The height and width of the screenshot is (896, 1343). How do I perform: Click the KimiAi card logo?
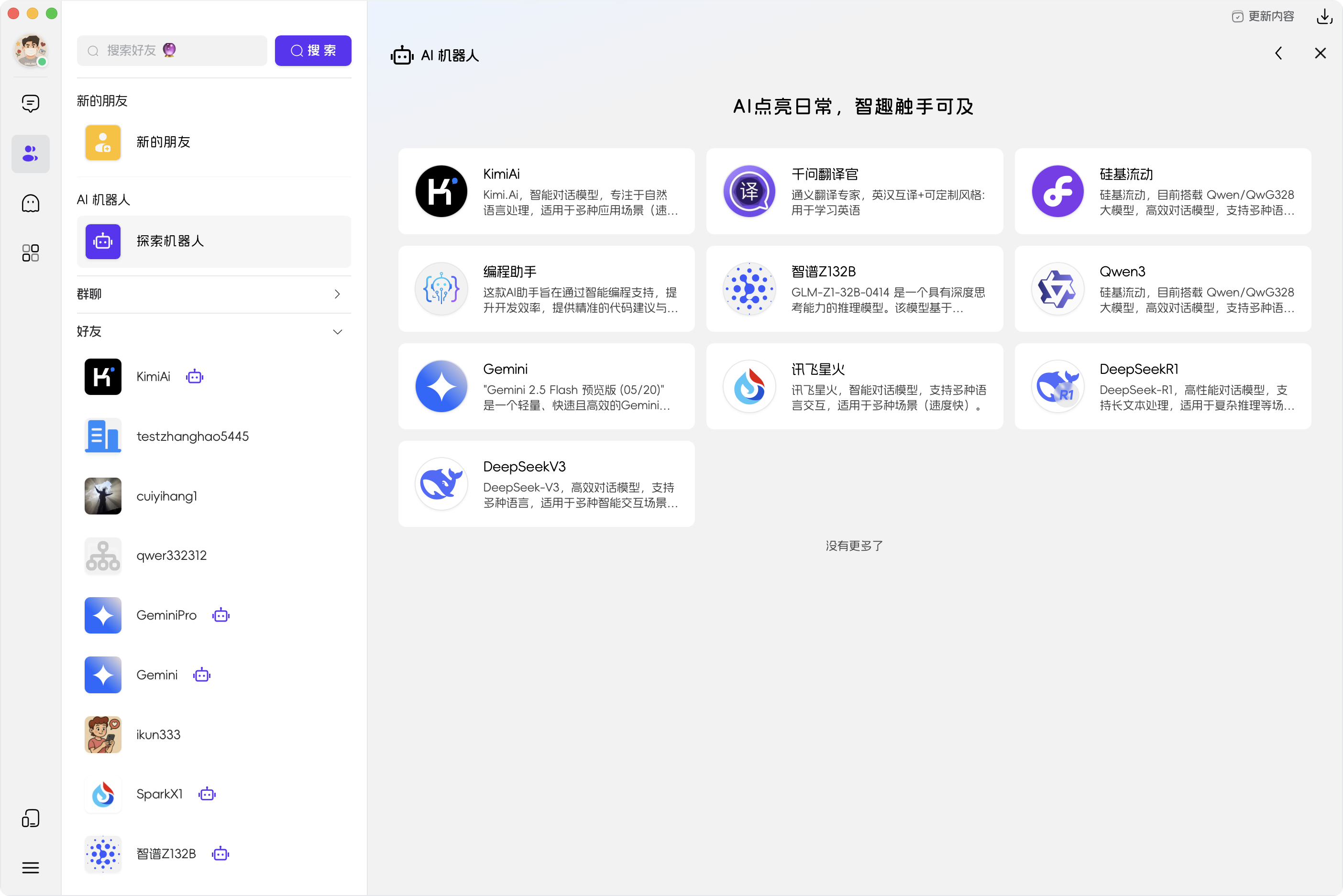(x=441, y=191)
